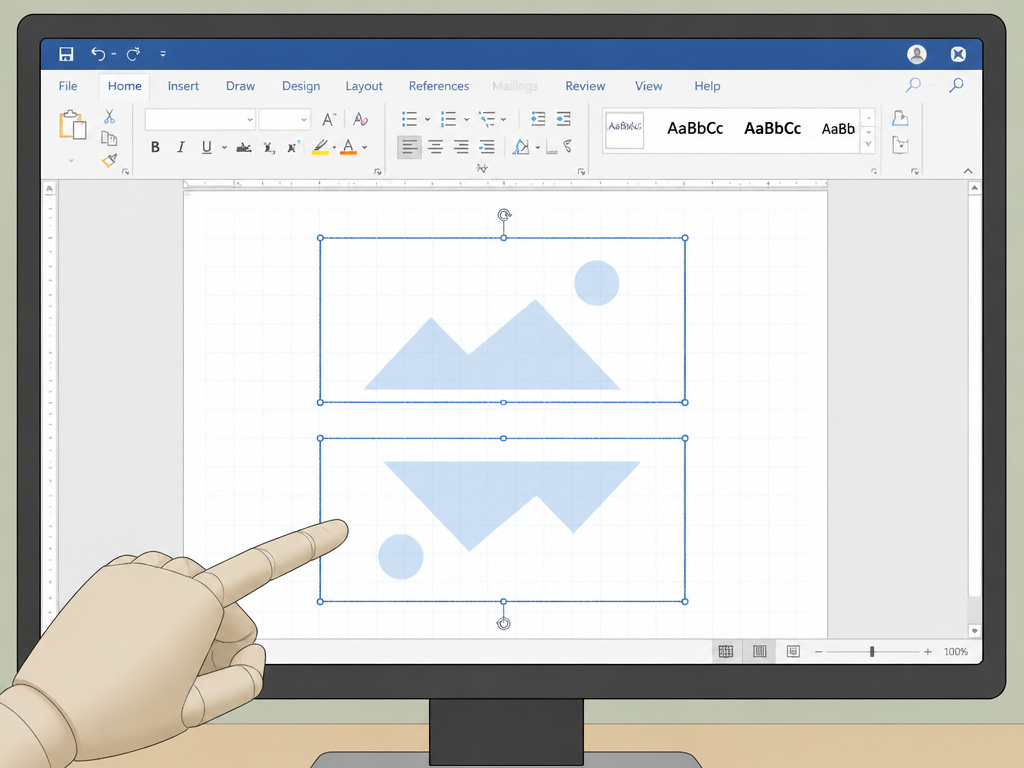Screen dimensions: 1024x768
Task: Switch to the View tab
Action: [648, 86]
